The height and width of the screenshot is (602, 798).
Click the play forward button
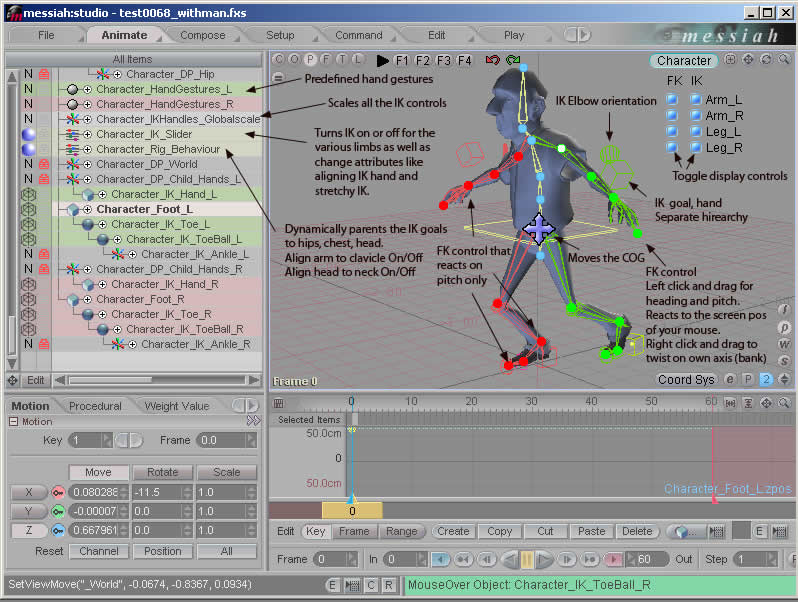coord(544,560)
